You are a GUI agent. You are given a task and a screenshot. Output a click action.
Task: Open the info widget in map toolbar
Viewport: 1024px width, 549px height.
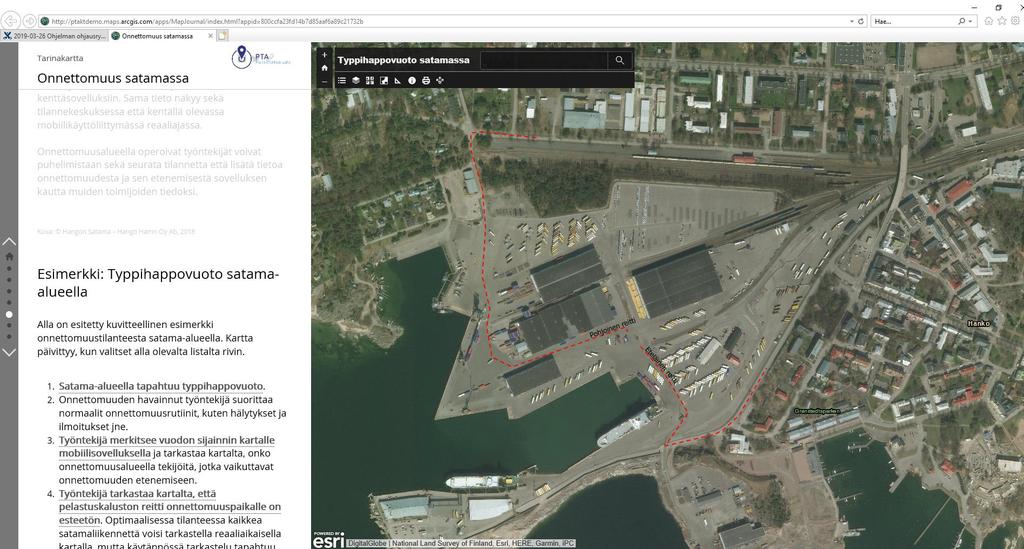pos(412,80)
